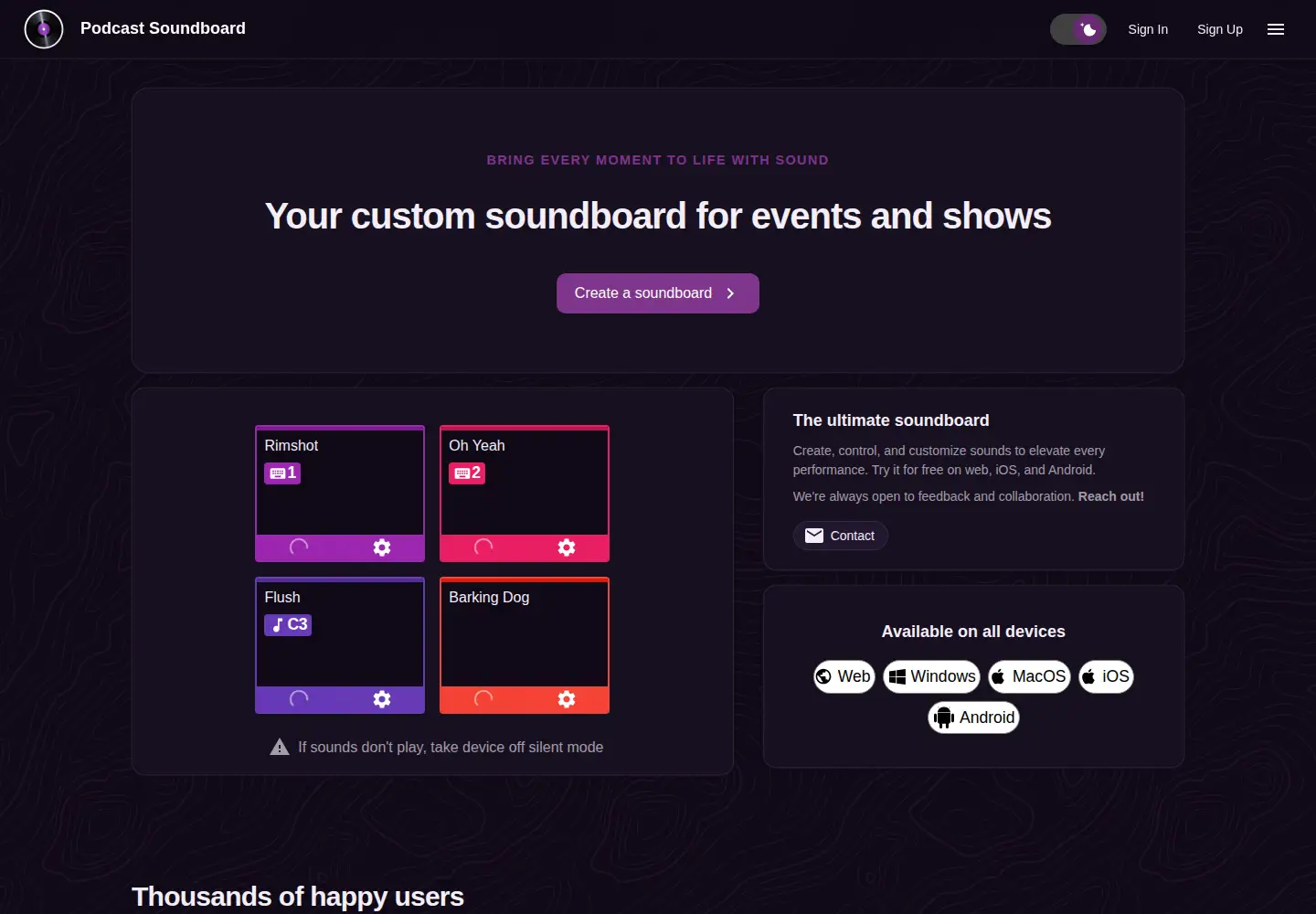The image size is (1316, 914).
Task: Click Create a soundboard button
Action: (658, 293)
